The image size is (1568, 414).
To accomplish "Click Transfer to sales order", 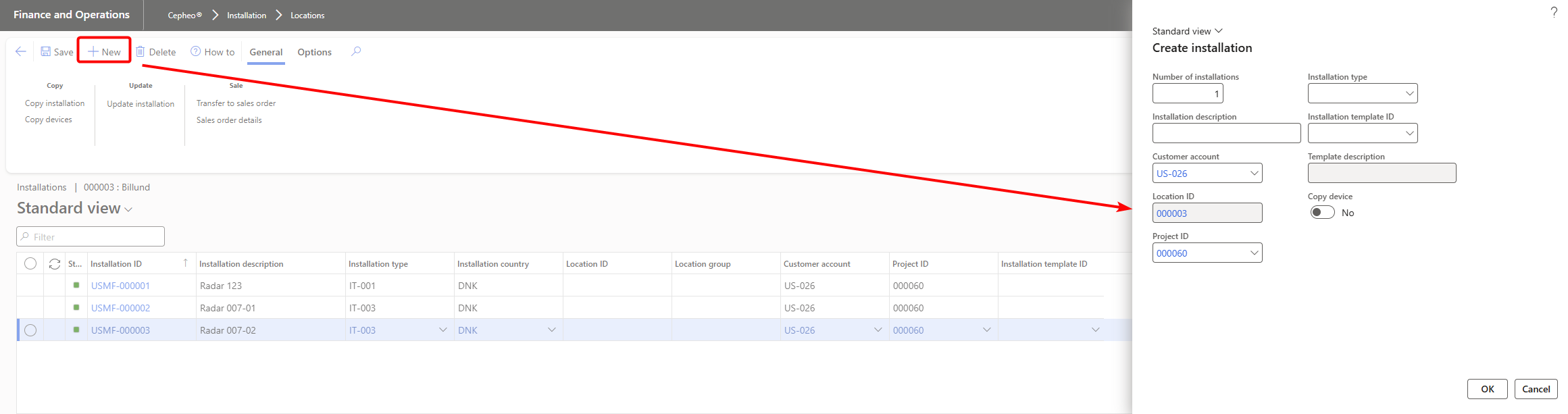I will 236,103.
